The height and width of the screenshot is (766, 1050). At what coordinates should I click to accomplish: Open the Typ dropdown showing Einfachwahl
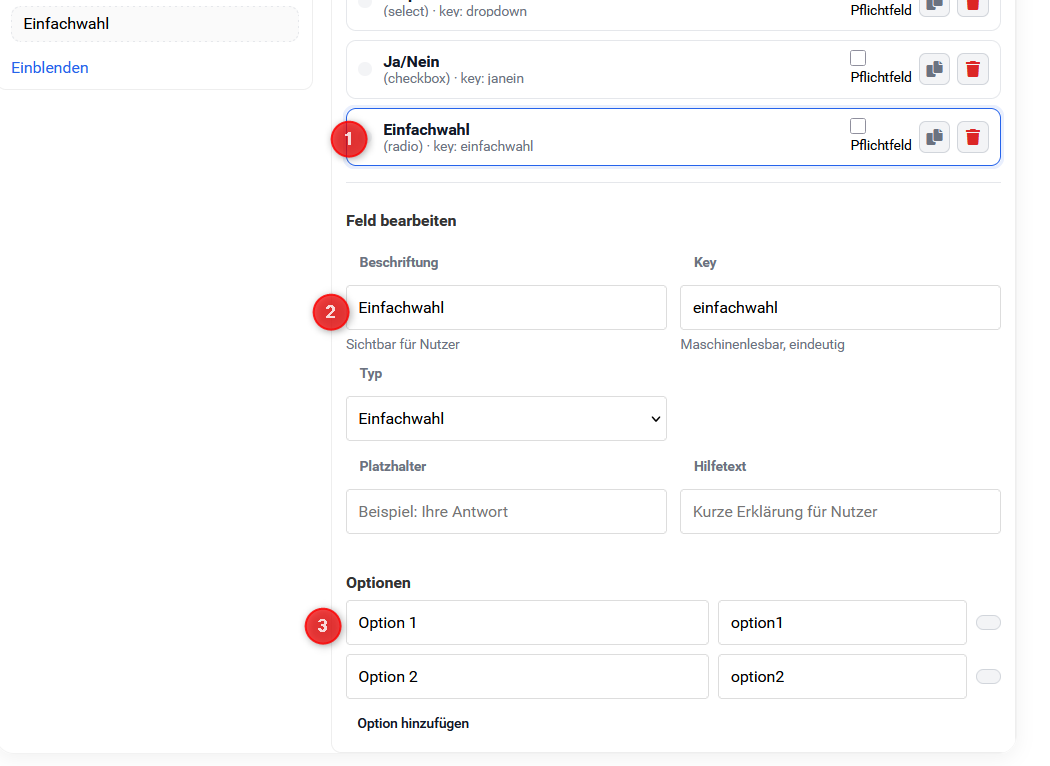point(506,419)
